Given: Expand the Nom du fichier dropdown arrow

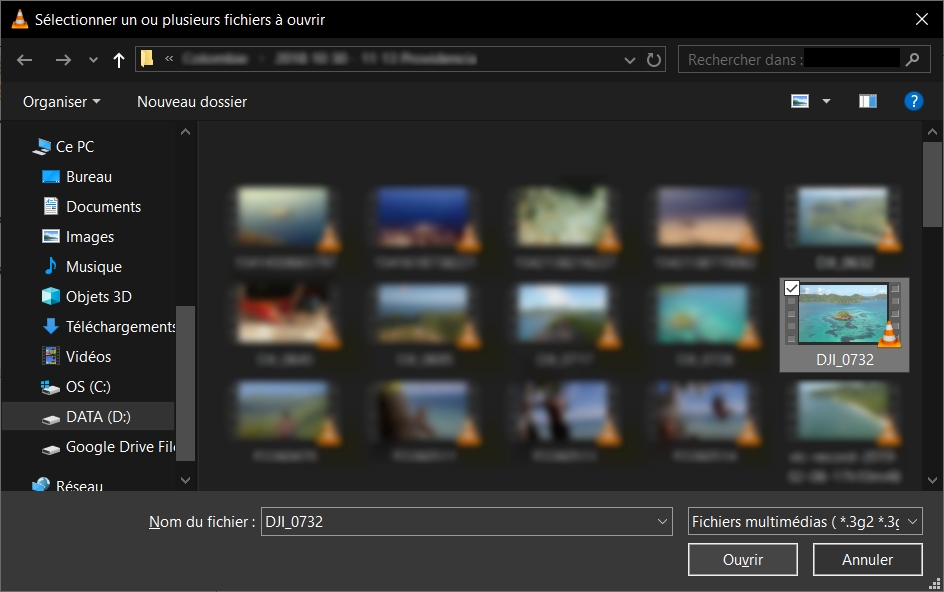Looking at the screenshot, I should [x=661, y=521].
